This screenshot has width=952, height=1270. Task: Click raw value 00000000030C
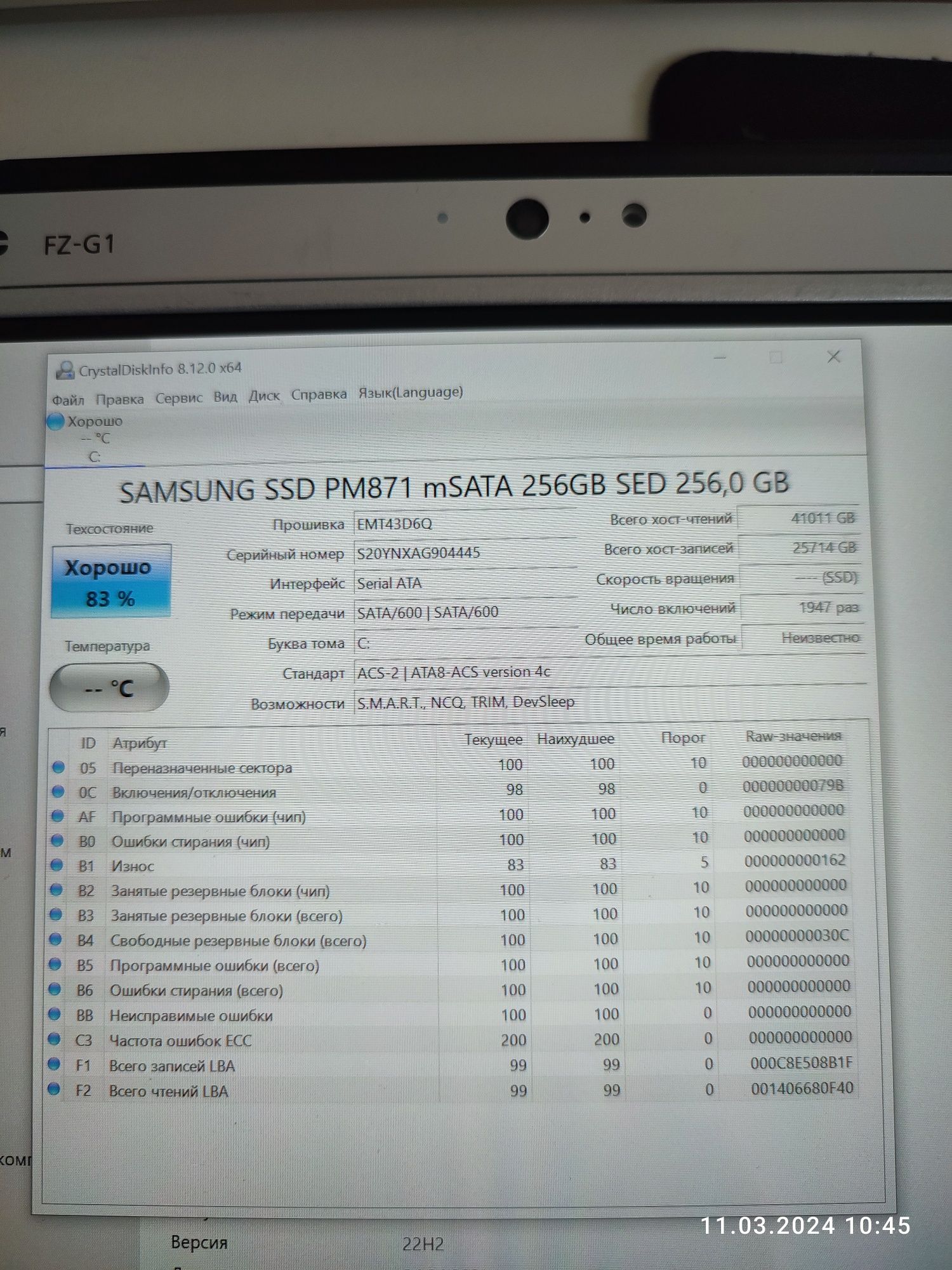(x=797, y=936)
